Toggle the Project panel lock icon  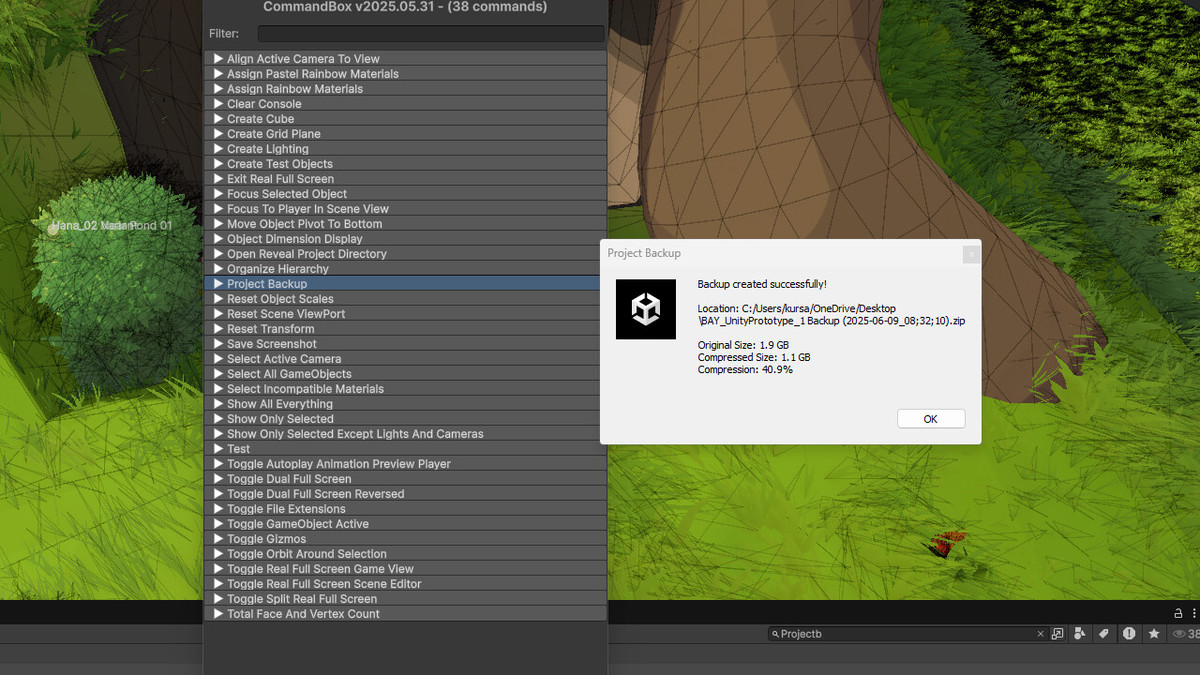[x=1178, y=613]
